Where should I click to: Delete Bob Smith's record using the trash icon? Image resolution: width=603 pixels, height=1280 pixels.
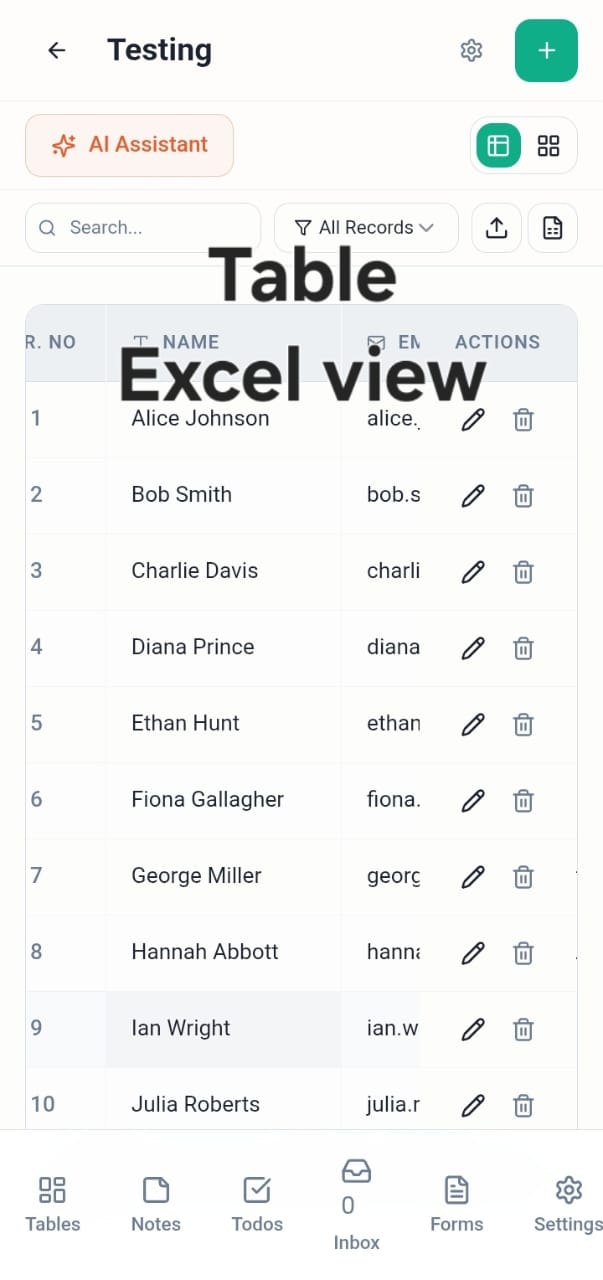coord(522,496)
